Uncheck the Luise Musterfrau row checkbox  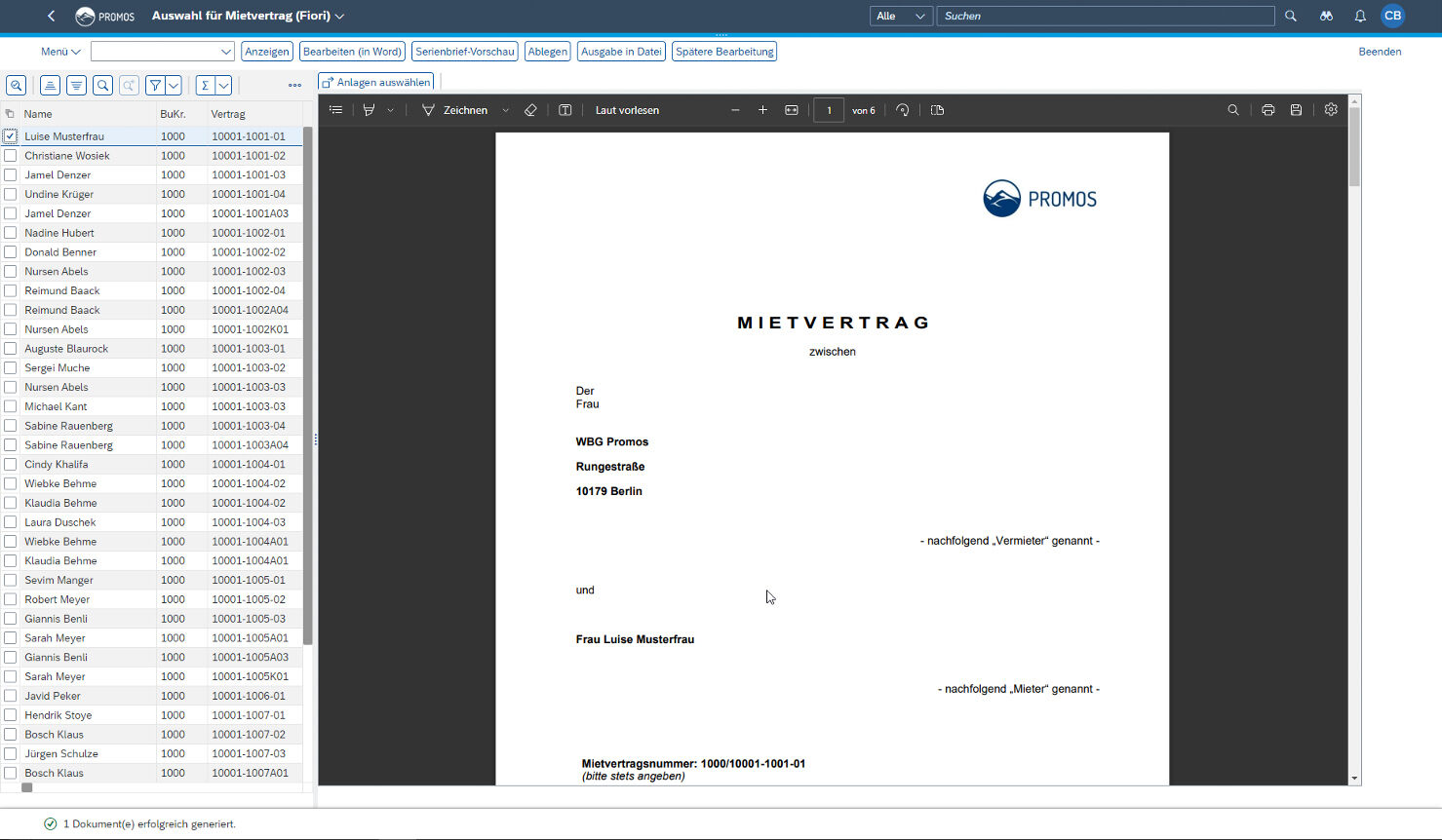click(x=11, y=136)
